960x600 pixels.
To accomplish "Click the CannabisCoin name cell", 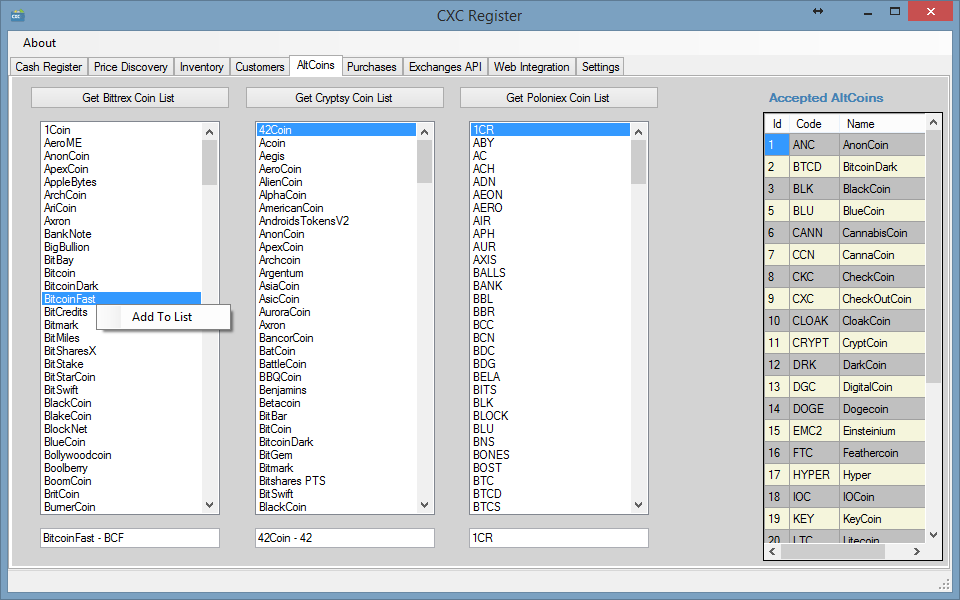I will (x=882, y=233).
